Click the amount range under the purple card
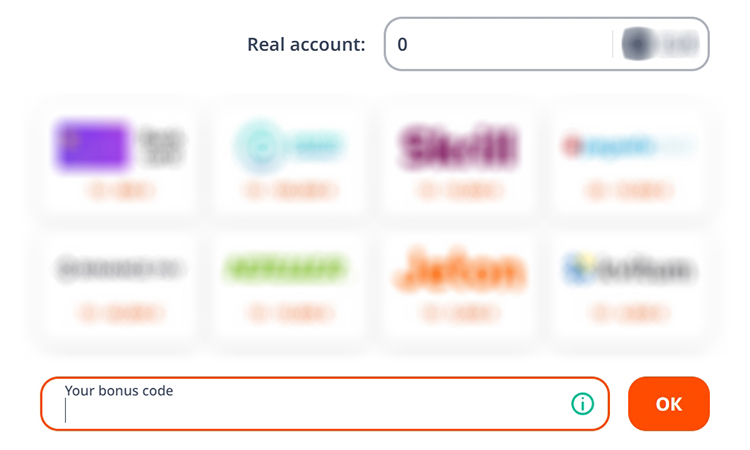This screenshot has width=750, height=450. 120,190
